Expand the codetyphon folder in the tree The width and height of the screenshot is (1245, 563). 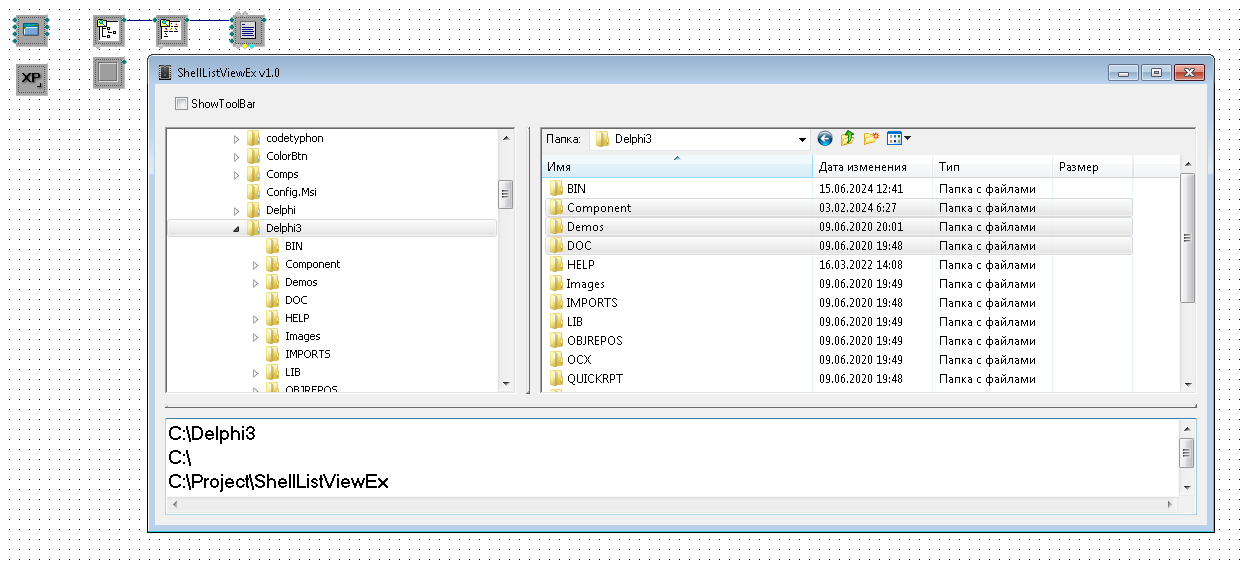click(x=237, y=139)
